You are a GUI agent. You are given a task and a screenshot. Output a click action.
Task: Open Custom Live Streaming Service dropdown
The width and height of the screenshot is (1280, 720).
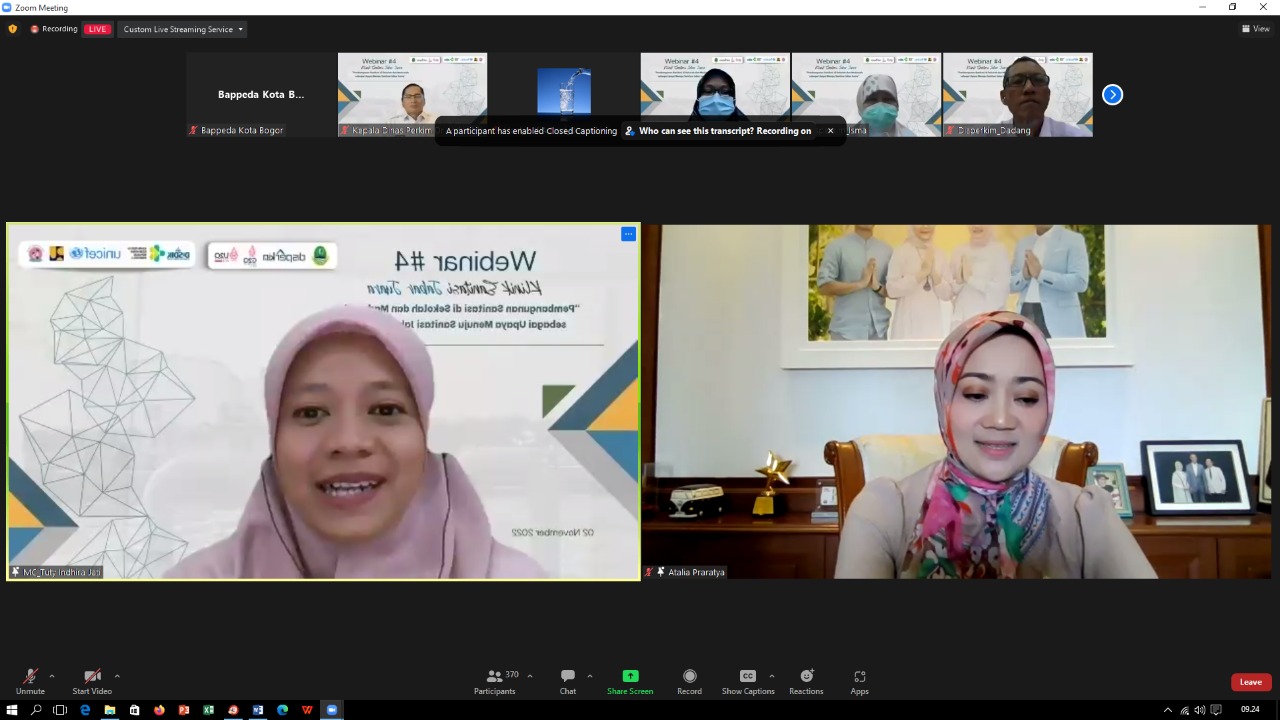[x=183, y=29]
